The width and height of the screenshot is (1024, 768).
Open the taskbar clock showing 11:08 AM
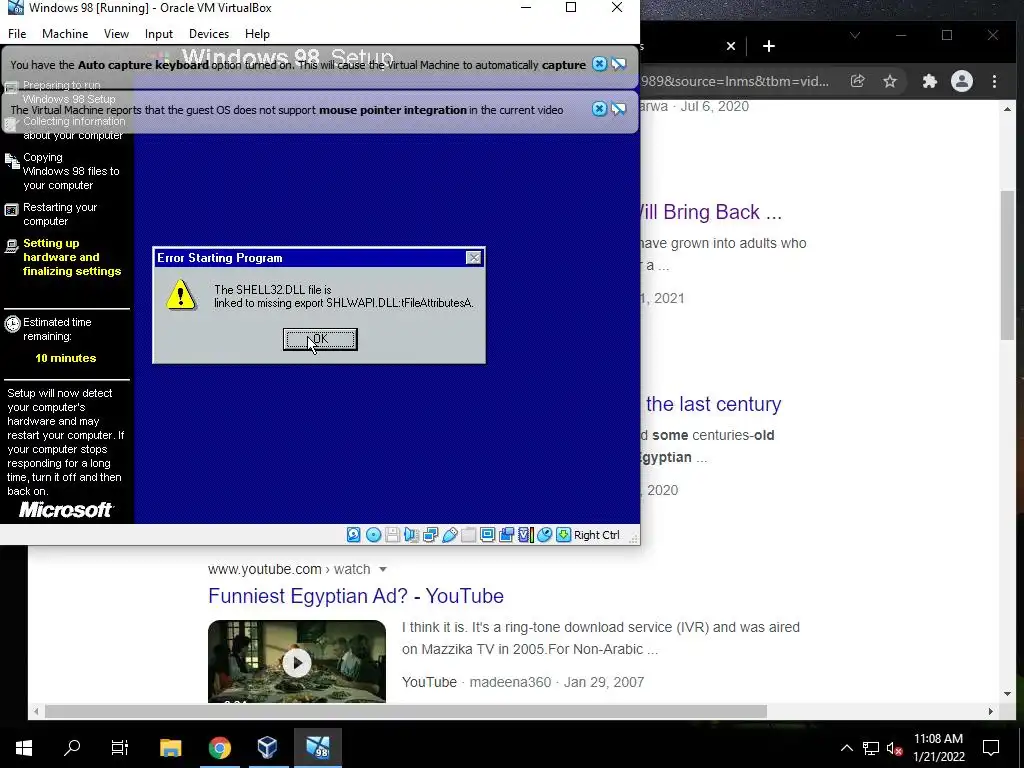coord(938,748)
